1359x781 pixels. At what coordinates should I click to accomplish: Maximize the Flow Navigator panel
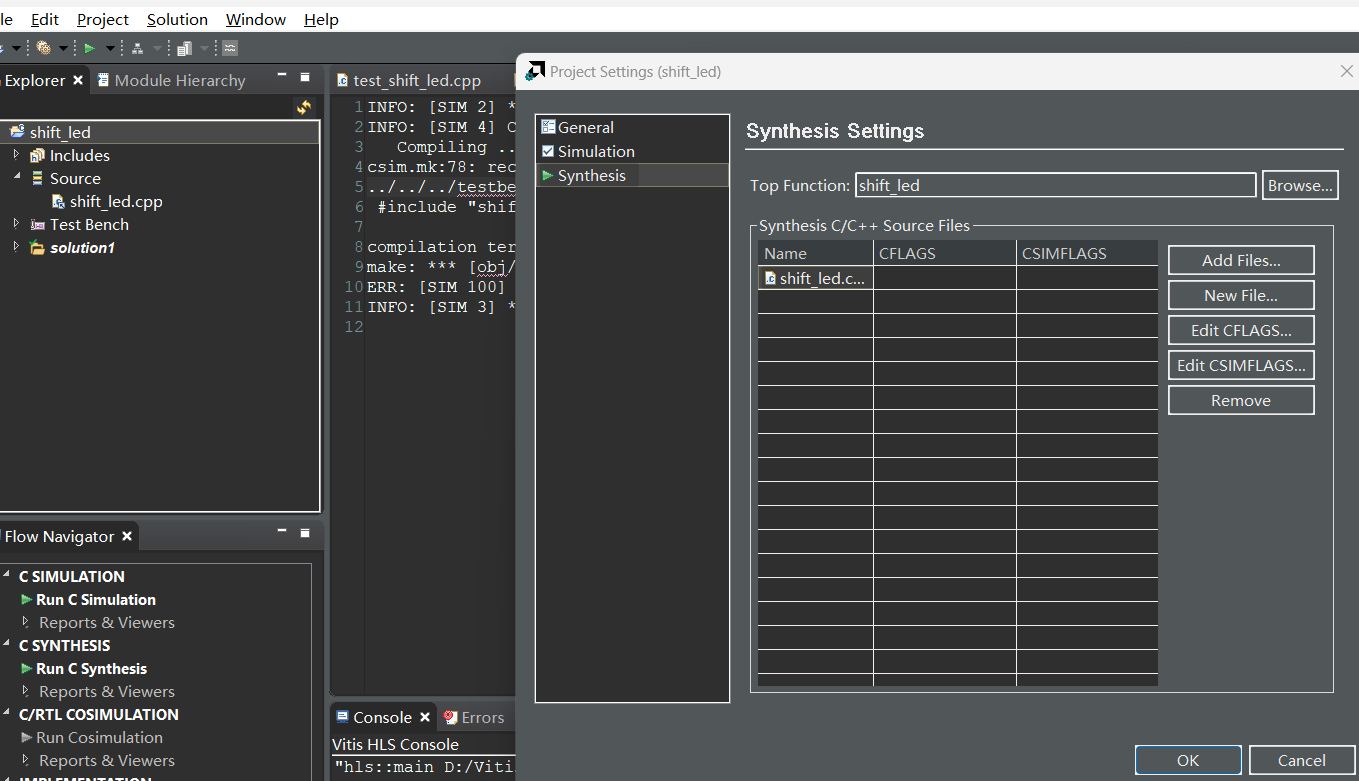(305, 533)
